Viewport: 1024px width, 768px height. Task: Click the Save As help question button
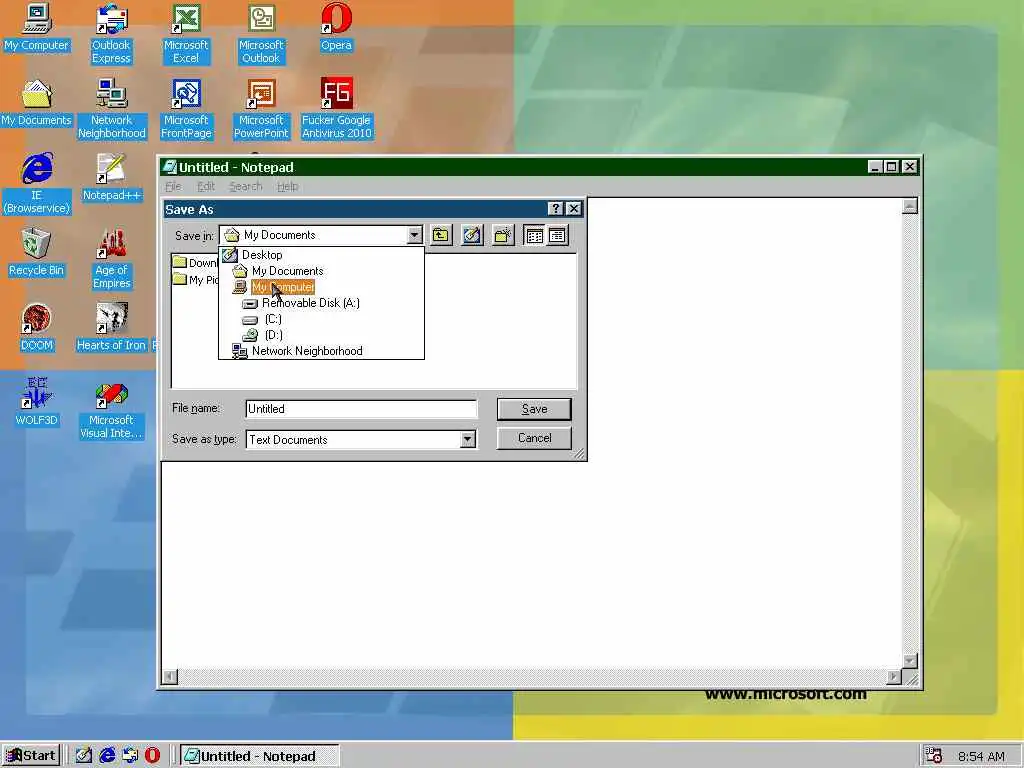(555, 208)
